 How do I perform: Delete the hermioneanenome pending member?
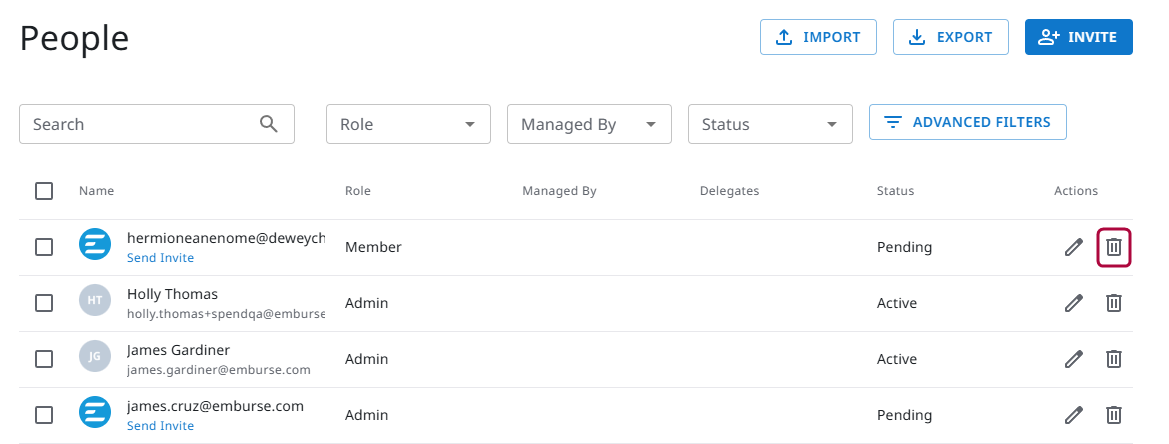coord(1114,247)
